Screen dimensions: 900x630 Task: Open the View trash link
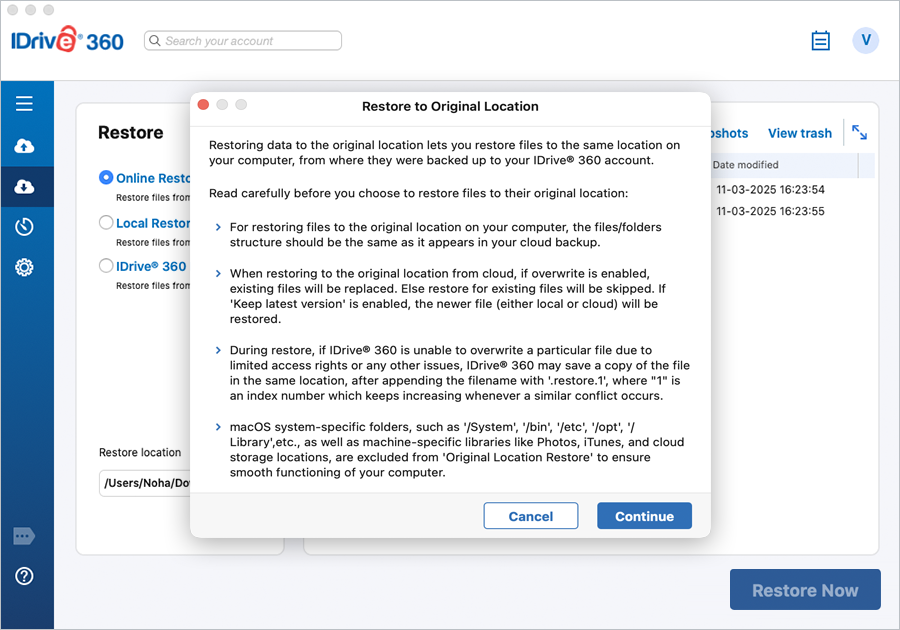(x=800, y=133)
